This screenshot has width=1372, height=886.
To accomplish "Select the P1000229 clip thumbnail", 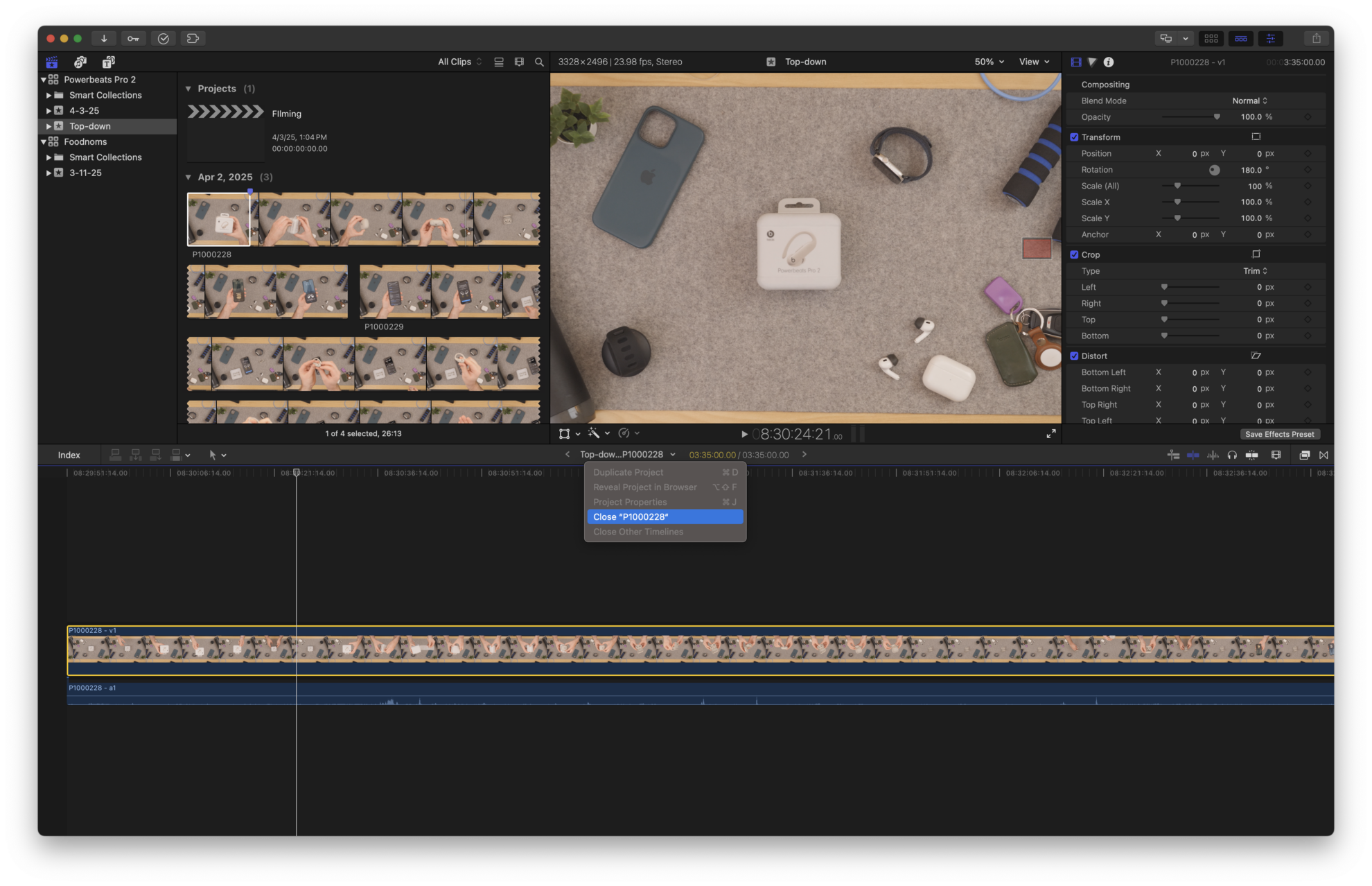I will pyautogui.click(x=450, y=291).
